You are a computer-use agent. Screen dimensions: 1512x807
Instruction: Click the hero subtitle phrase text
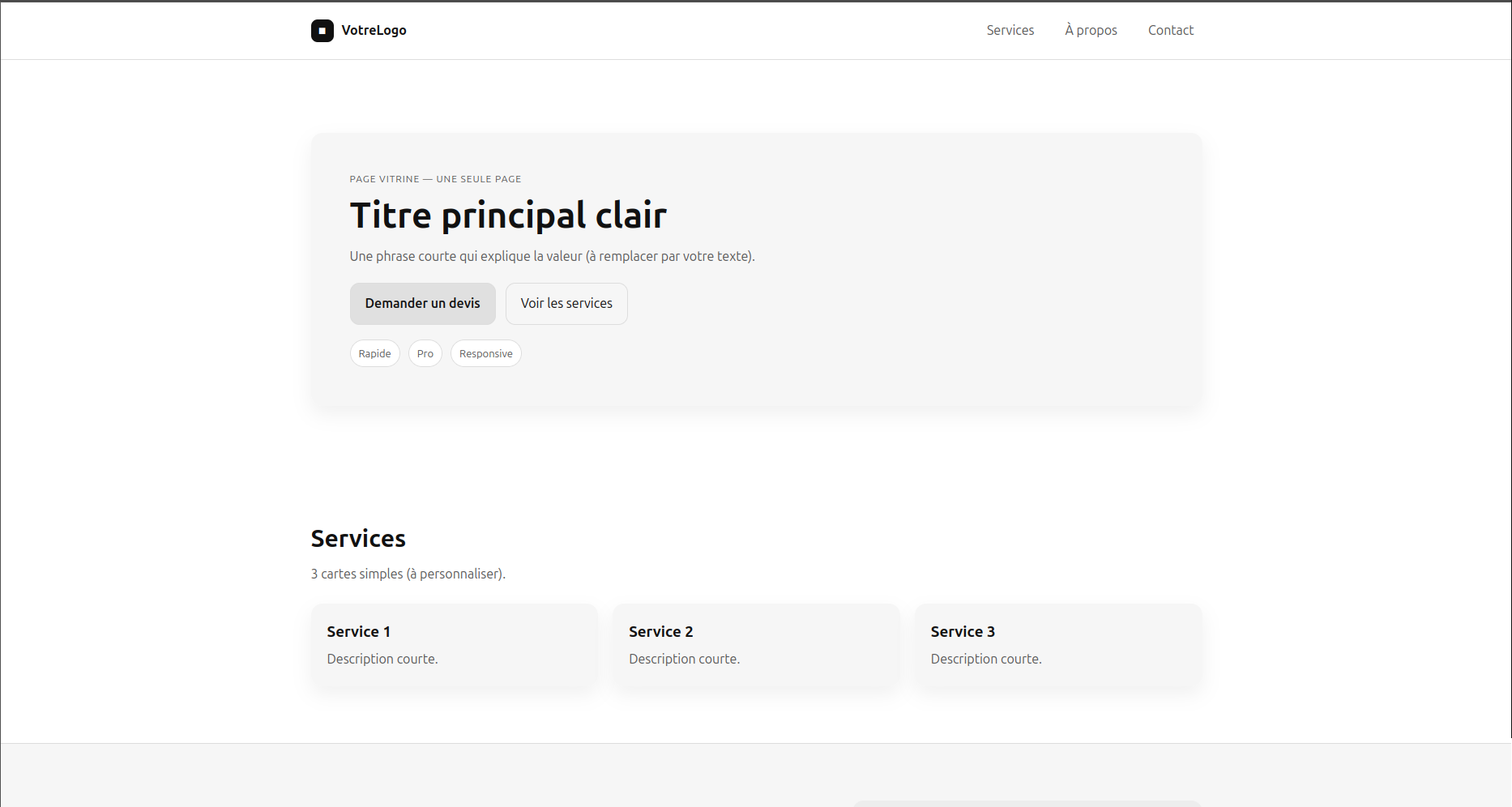552,255
